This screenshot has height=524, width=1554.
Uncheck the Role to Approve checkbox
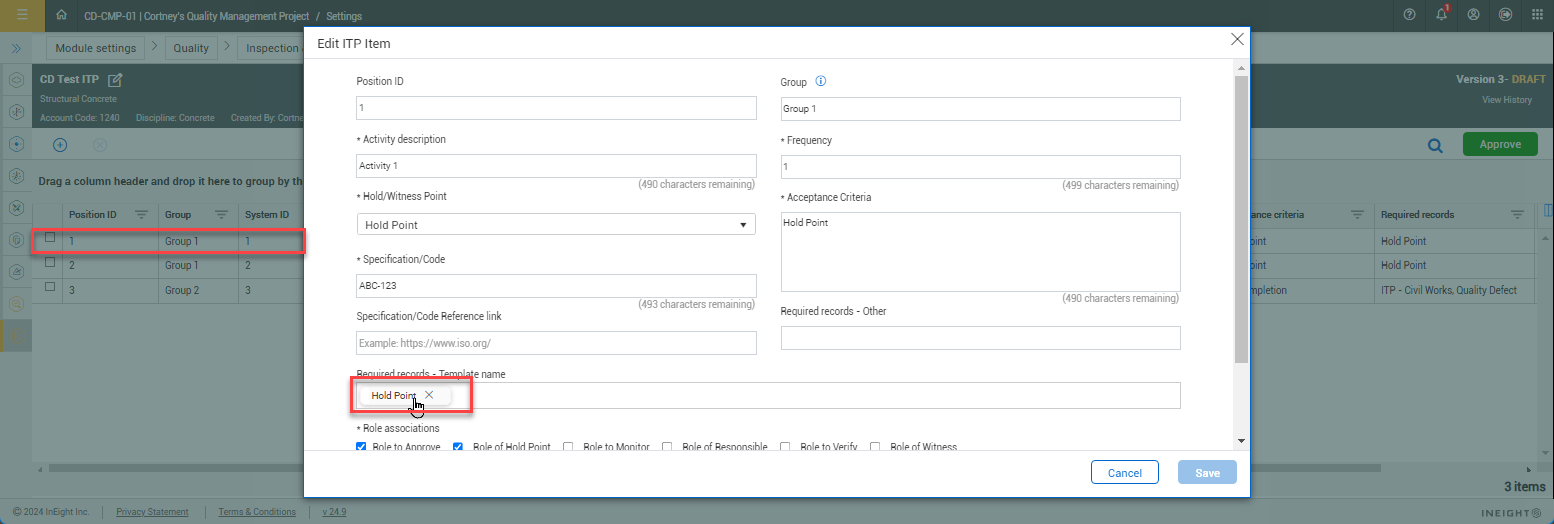click(362, 446)
